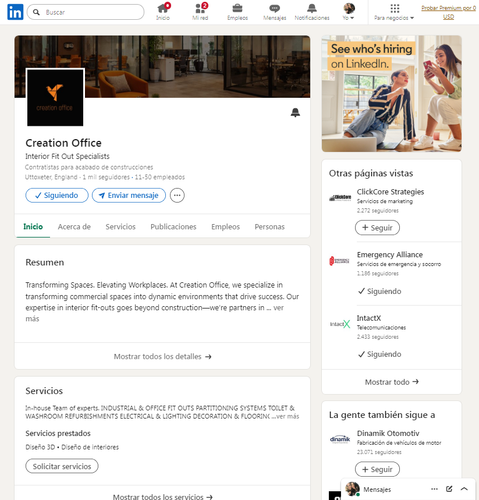Click the search magnifier icon
479x500 pixels.
point(36,12)
